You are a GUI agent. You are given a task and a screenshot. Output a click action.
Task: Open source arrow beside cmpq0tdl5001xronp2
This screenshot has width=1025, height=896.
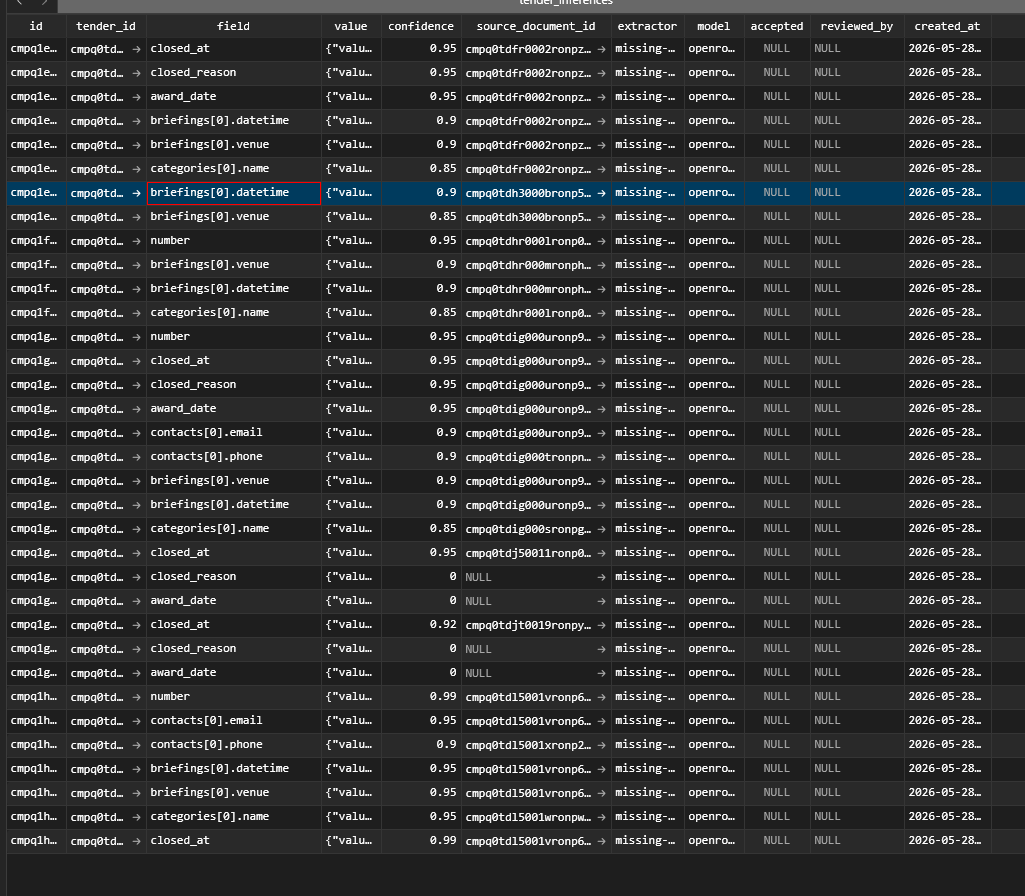(601, 745)
